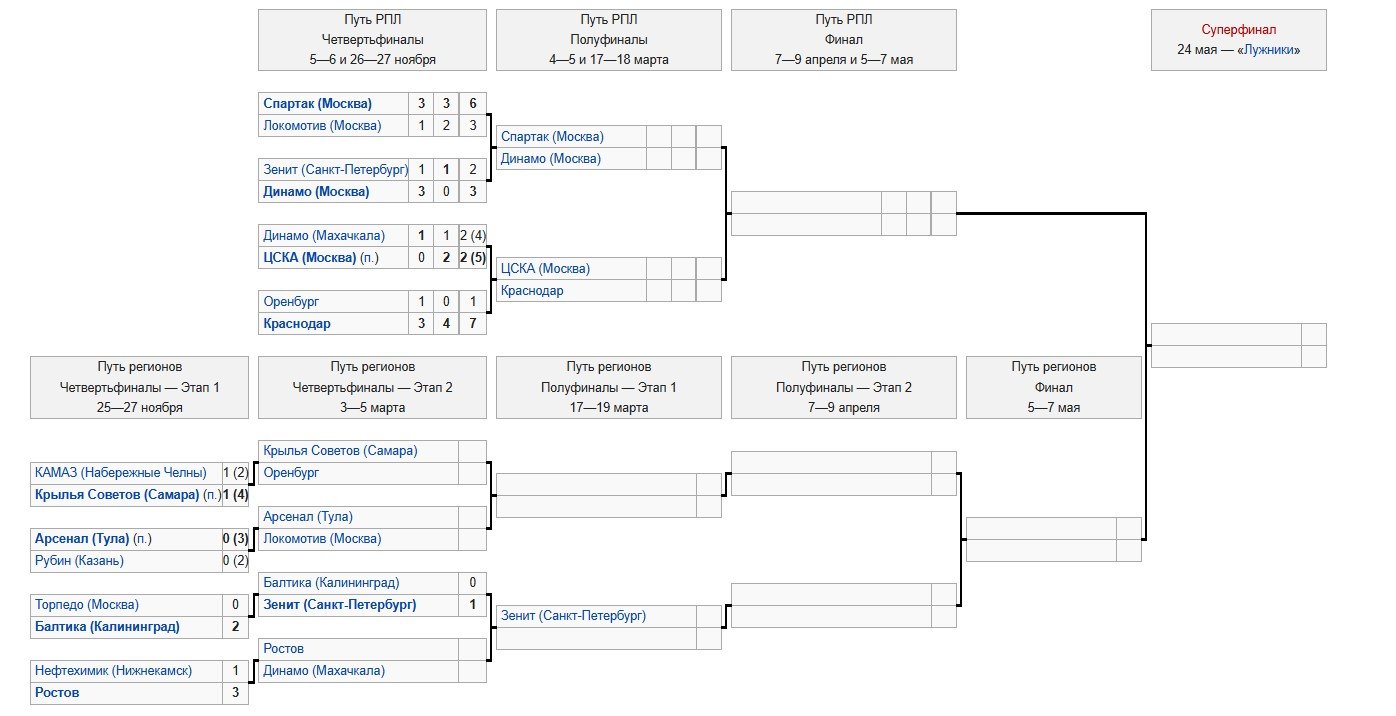
Task: Open bold ЦСКА (Москва) quarterfinal link
Action: 310,258
